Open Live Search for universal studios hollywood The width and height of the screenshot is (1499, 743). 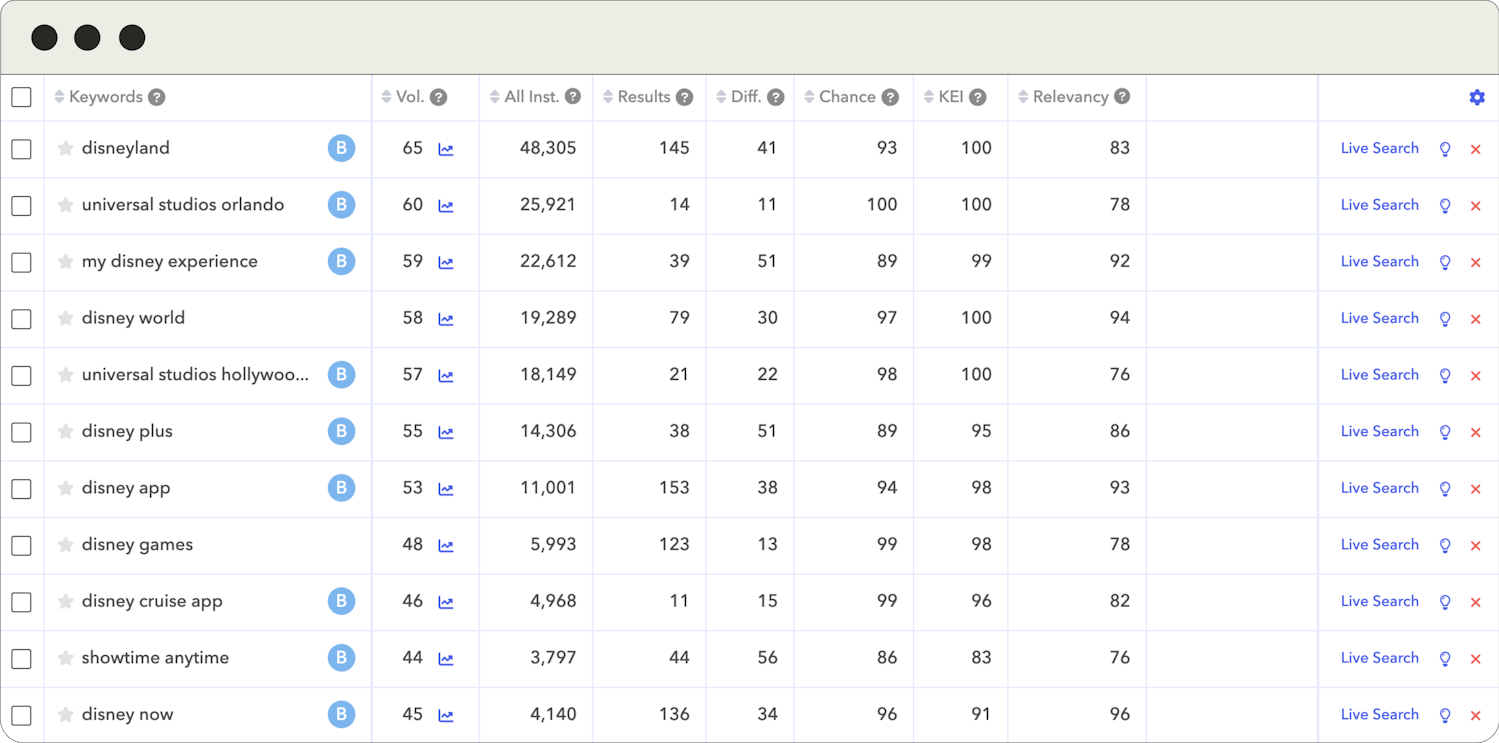pos(1379,375)
